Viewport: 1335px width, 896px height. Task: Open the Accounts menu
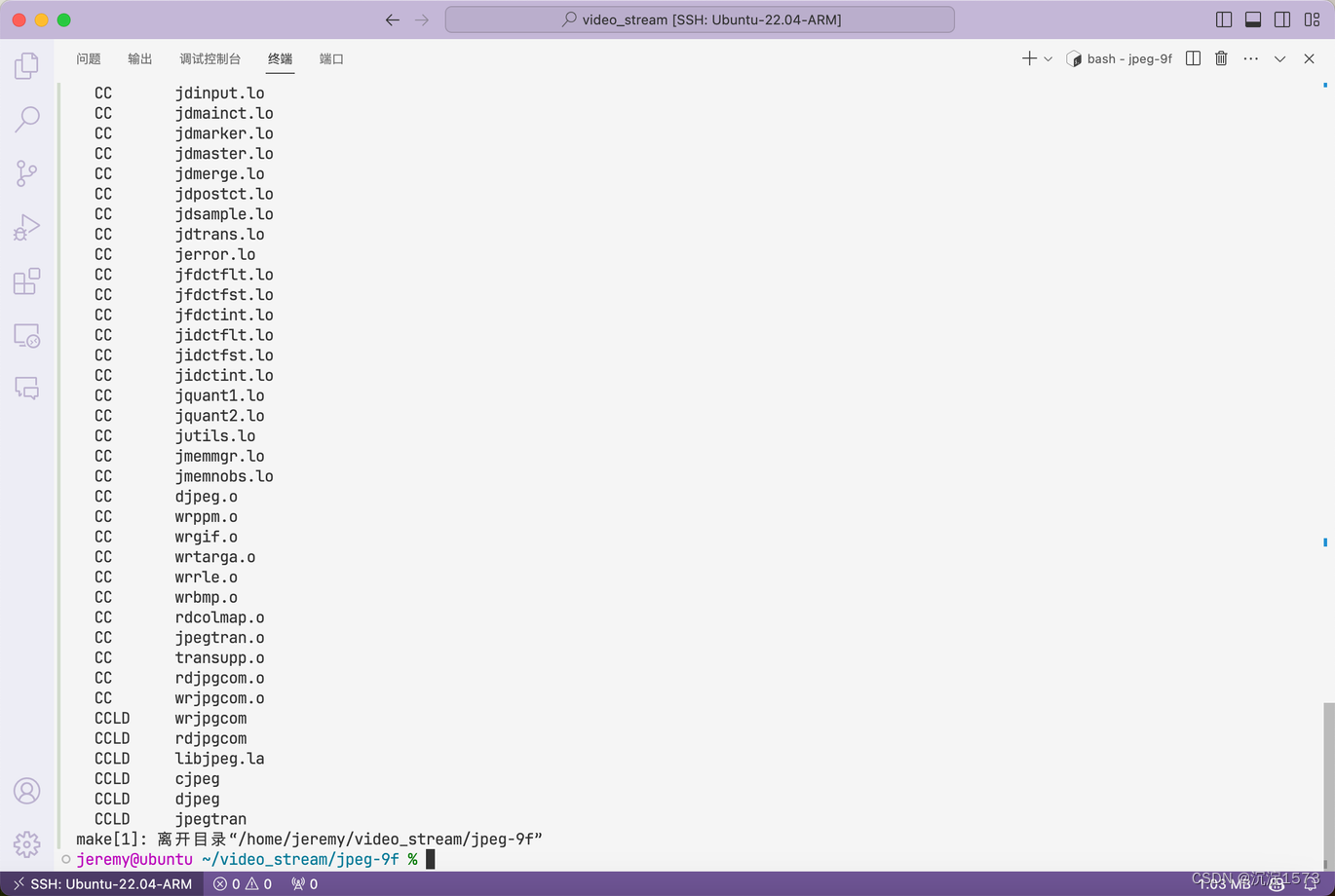(x=26, y=791)
